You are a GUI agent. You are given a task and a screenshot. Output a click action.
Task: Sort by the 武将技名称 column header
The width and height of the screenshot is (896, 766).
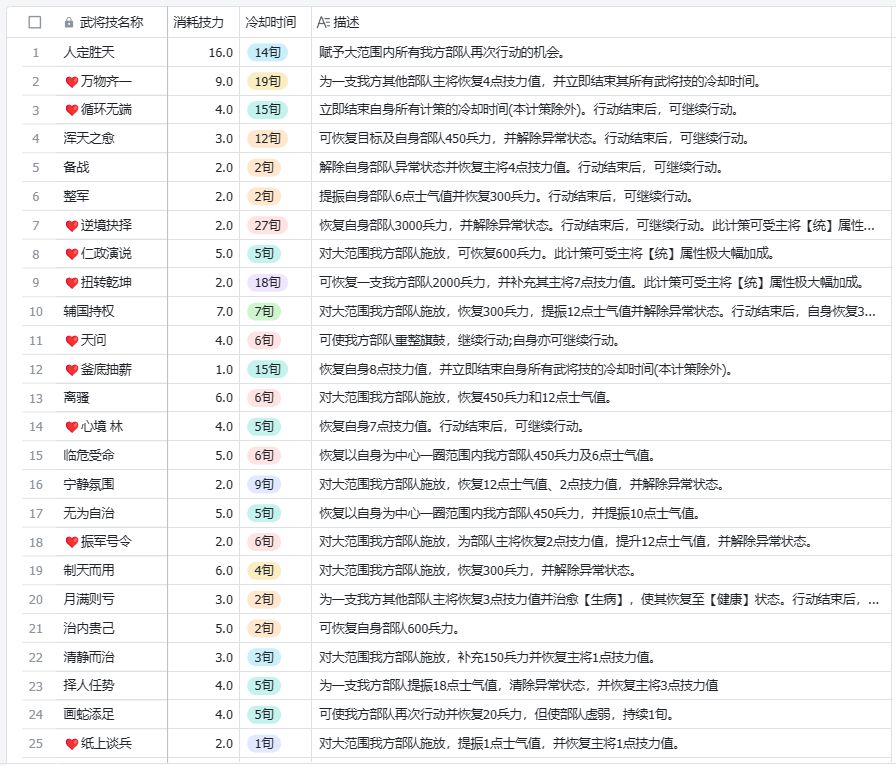point(111,22)
